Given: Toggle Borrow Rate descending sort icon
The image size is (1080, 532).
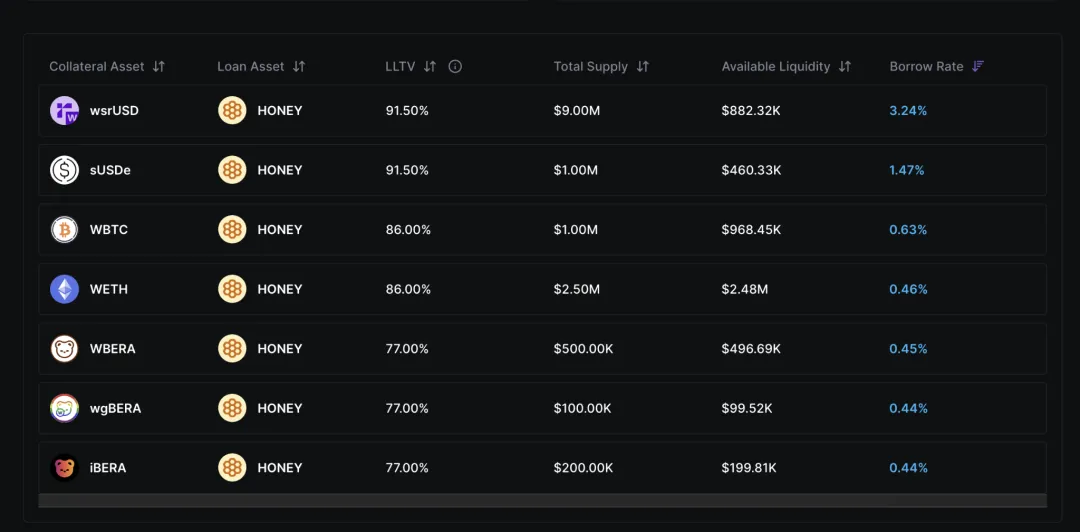Looking at the screenshot, I should point(978,67).
